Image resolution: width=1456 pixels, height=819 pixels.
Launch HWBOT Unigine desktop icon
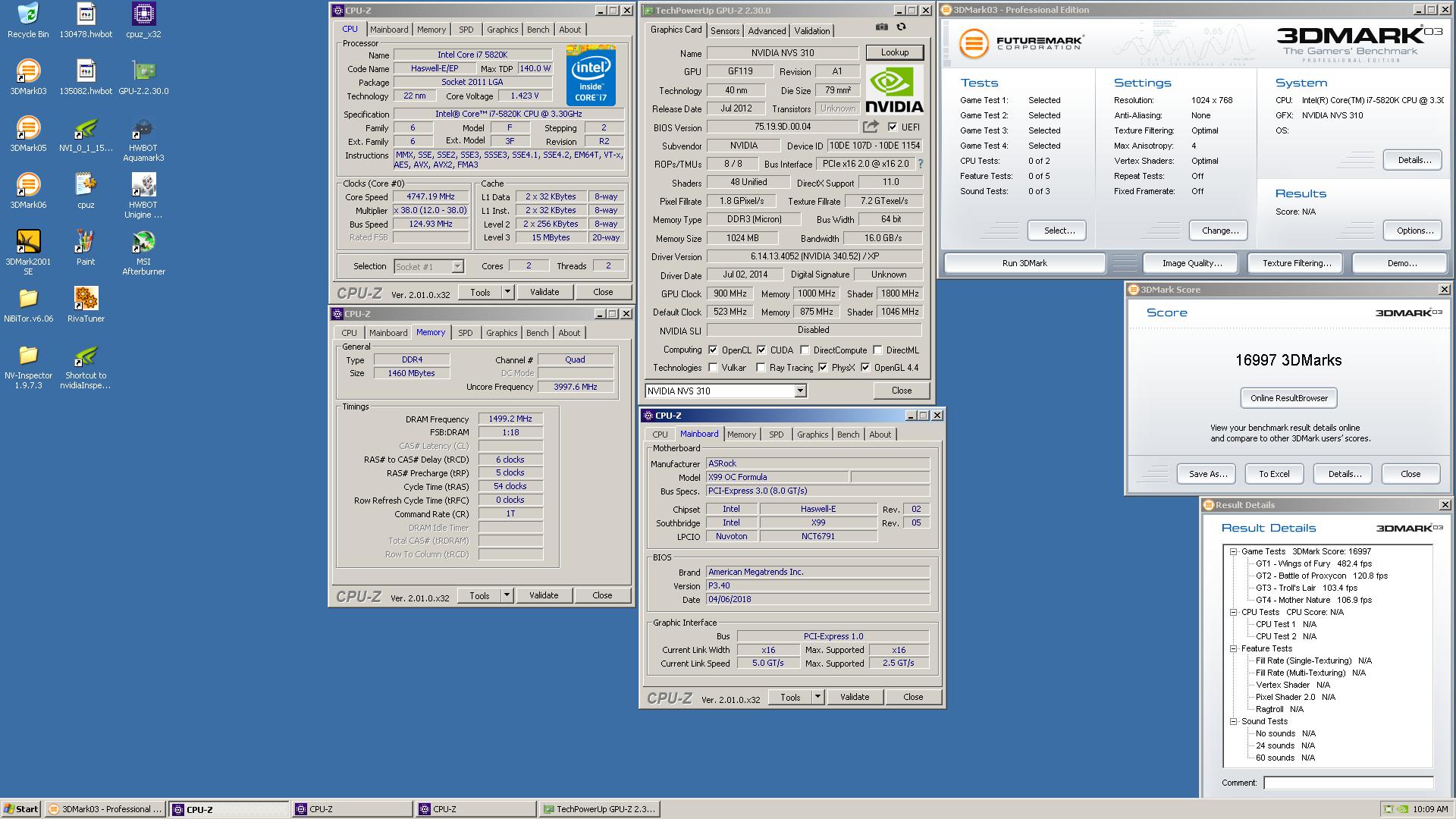pos(143,196)
